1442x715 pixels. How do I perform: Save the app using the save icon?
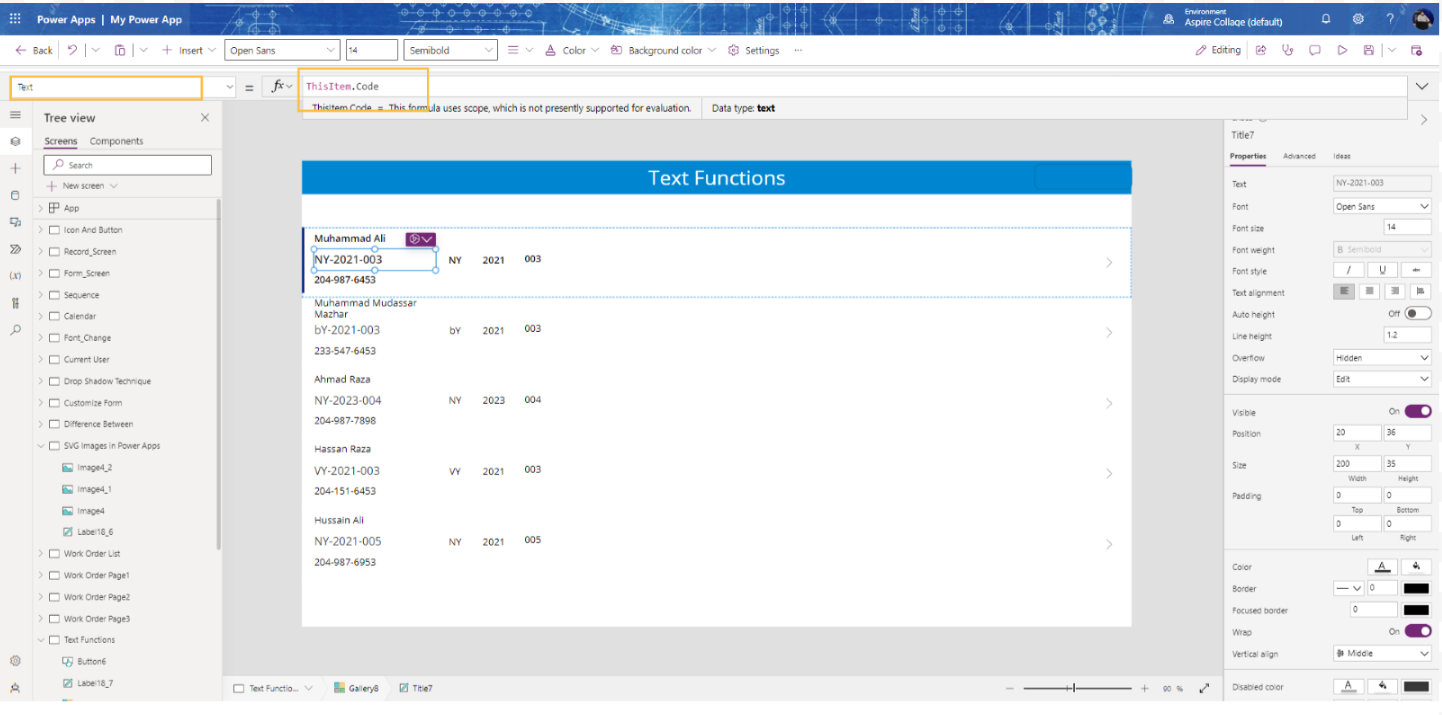point(1369,49)
